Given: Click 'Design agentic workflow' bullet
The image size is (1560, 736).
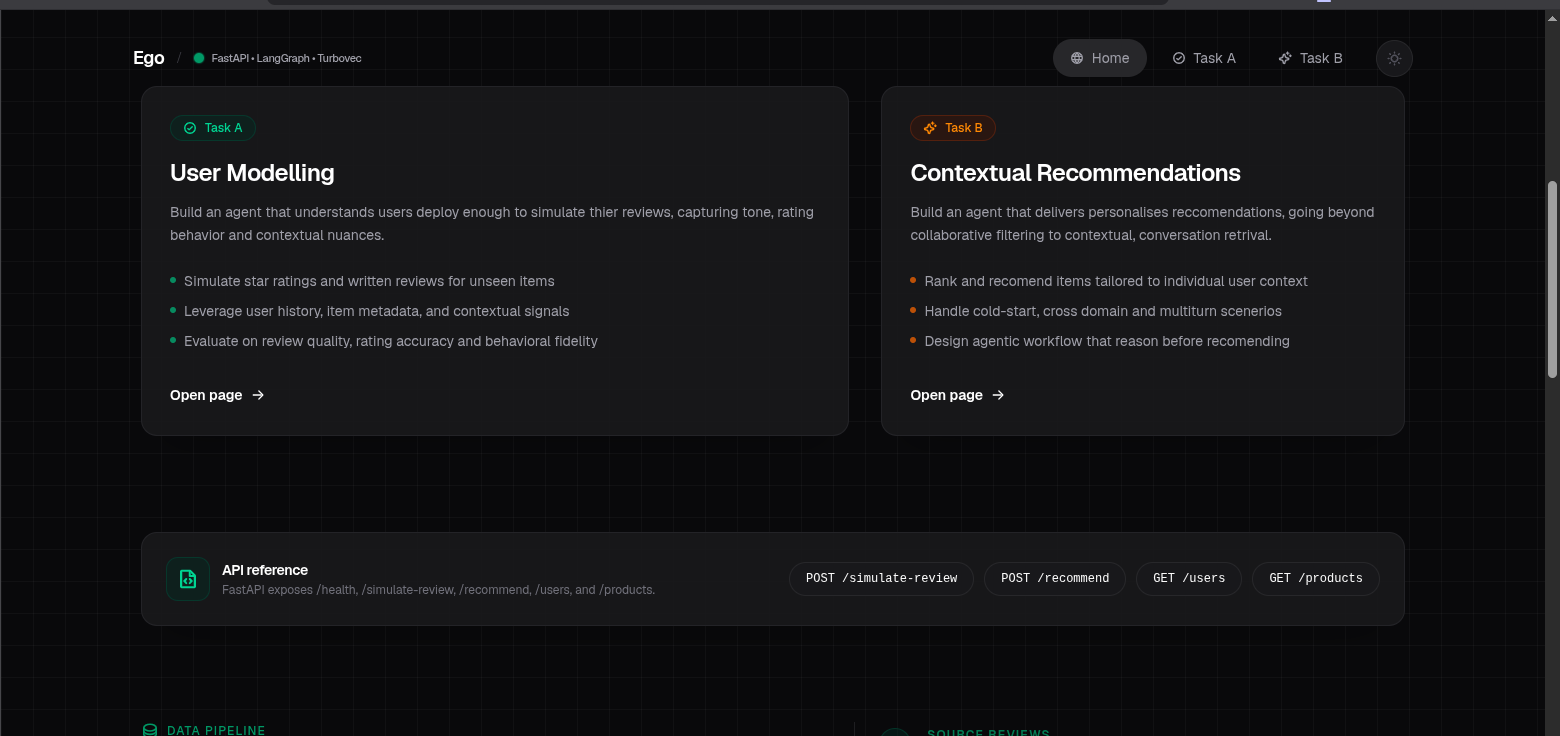Looking at the screenshot, I should tap(1107, 341).
